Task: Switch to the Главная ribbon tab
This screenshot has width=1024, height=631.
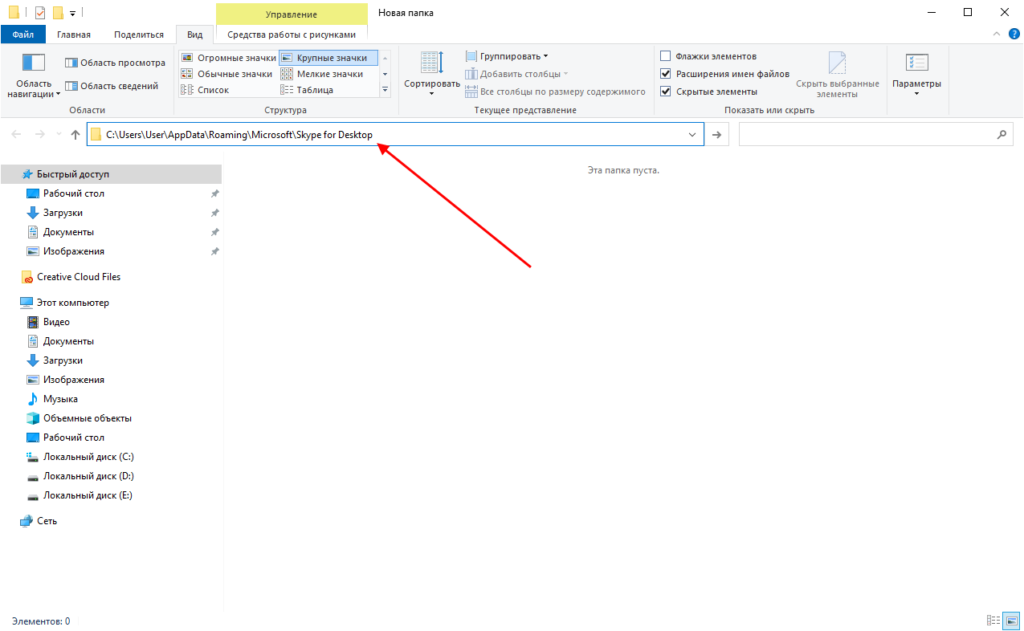Action: click(74, 35)
